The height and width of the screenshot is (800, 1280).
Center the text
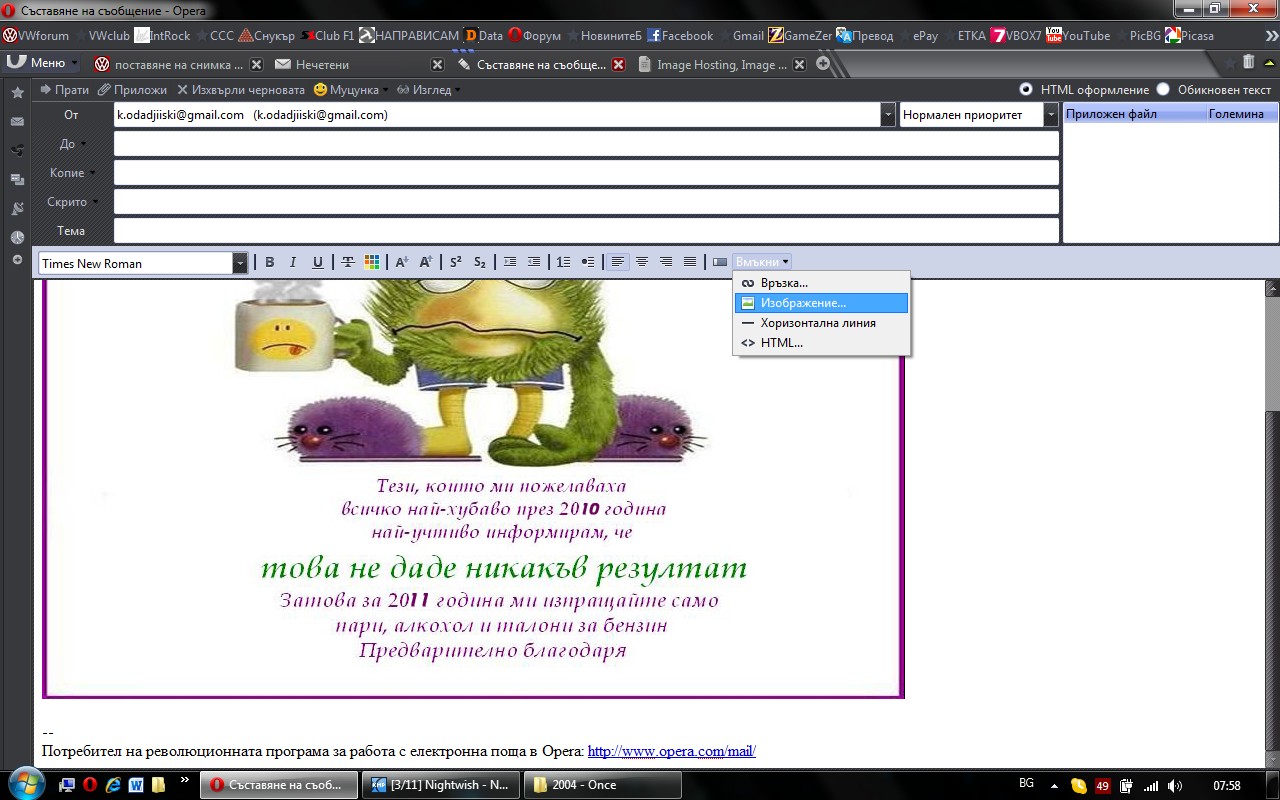[x=642, y=262]
